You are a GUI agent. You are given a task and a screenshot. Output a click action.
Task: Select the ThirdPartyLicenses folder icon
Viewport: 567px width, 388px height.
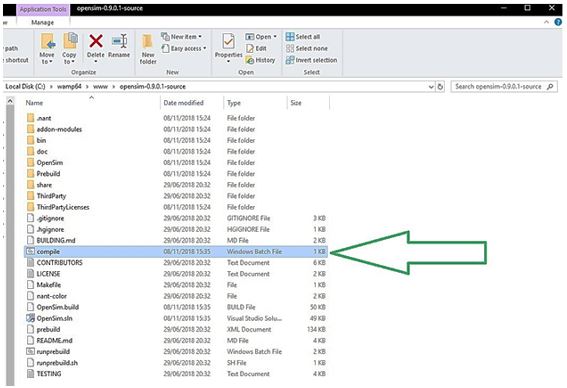pos(31,207)
